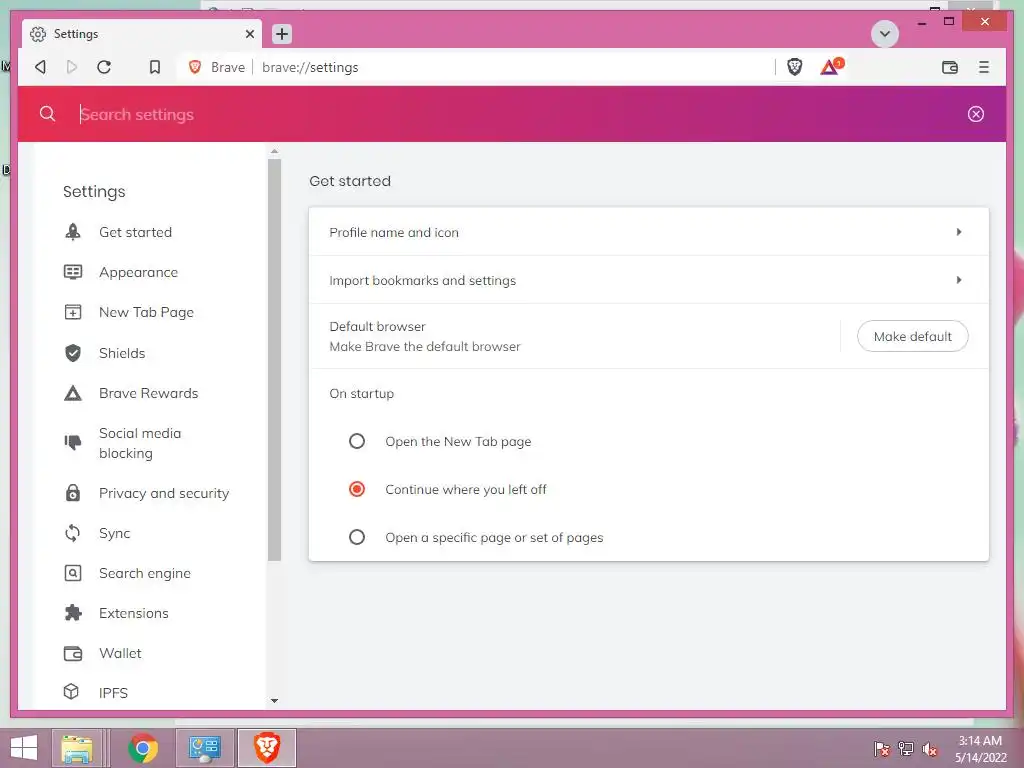Click the padlock icon beside Privacy and security
The image size is (1024, 768).
click(x=72, y=492)
